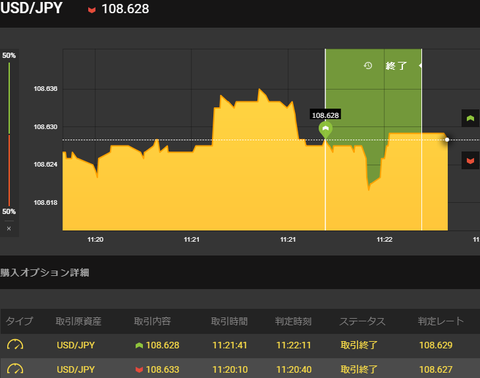Click the タイプ column header
This screenshot has height=378, width=480.
click(x=19, y=321)
